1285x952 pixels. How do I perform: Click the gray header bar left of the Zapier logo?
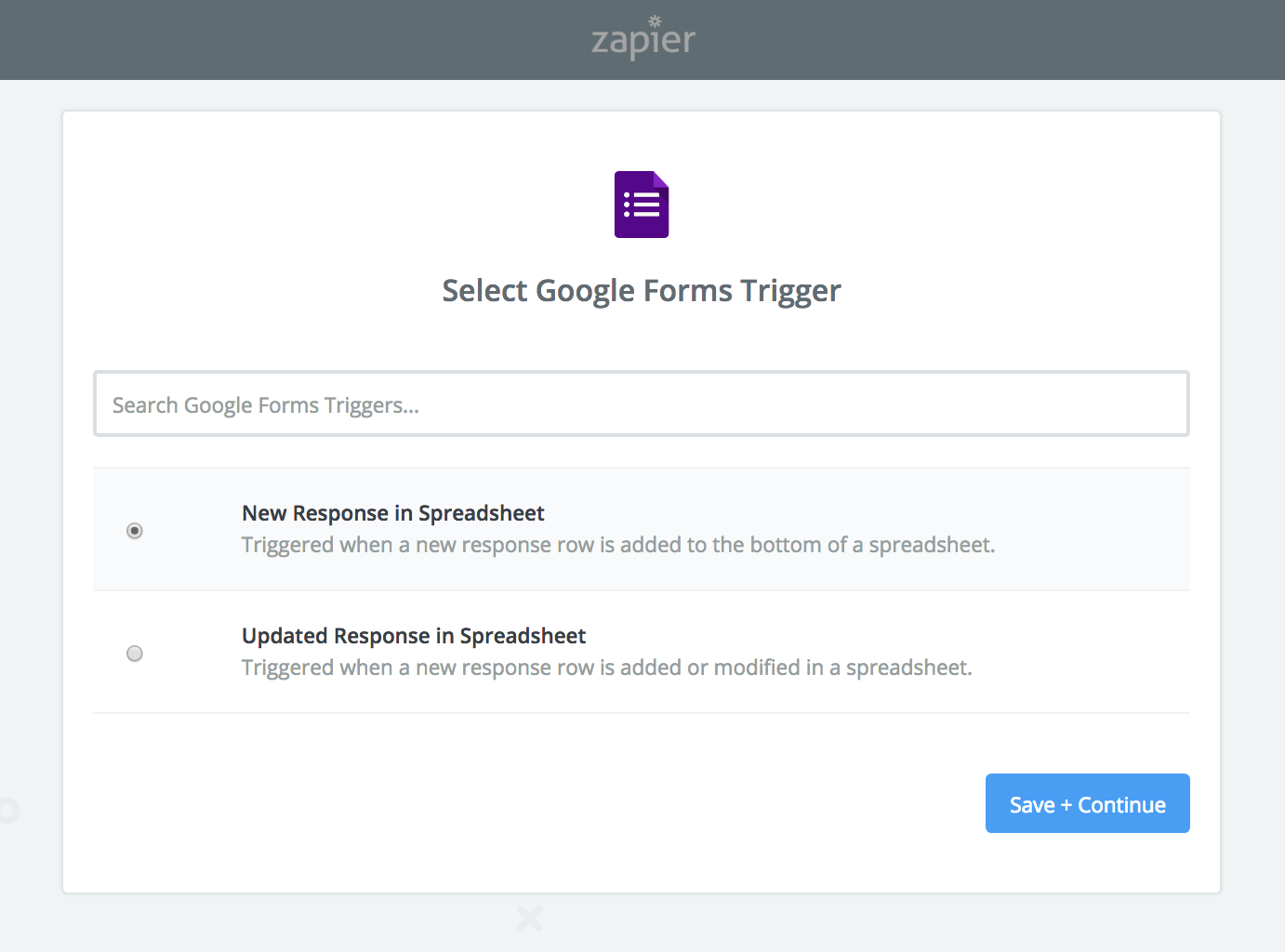coord(279,40)
